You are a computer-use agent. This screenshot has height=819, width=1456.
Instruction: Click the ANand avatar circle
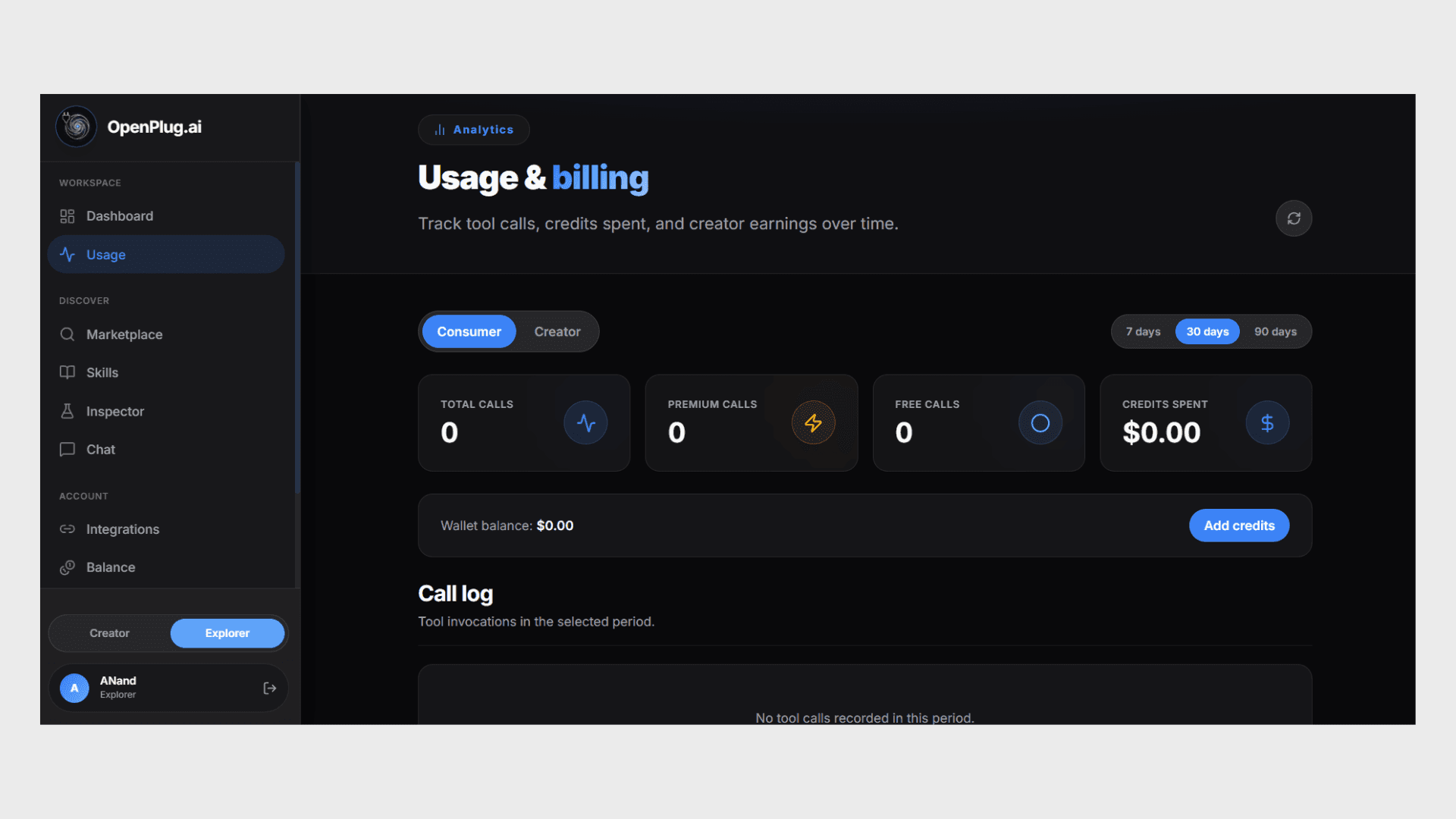coord(74,689)
